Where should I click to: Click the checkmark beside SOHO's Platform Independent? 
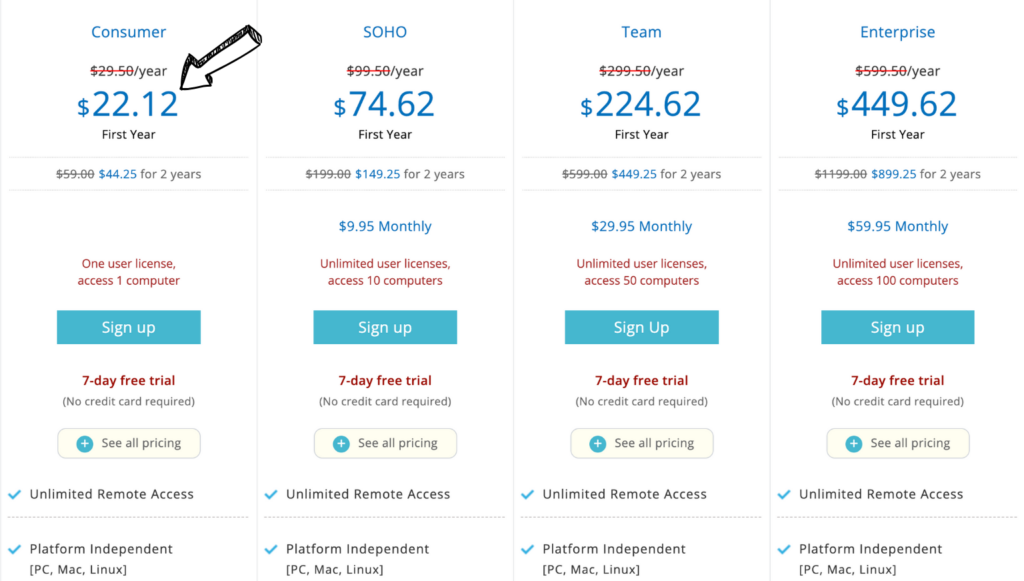point(270,548)
